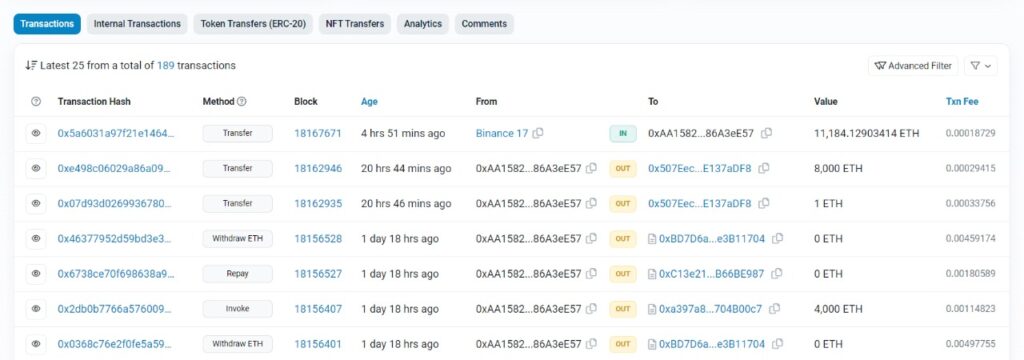Viewport: 1024px width, 360px height.
Task: Copy From address in block 18156401 row
Action: [591, 344]
